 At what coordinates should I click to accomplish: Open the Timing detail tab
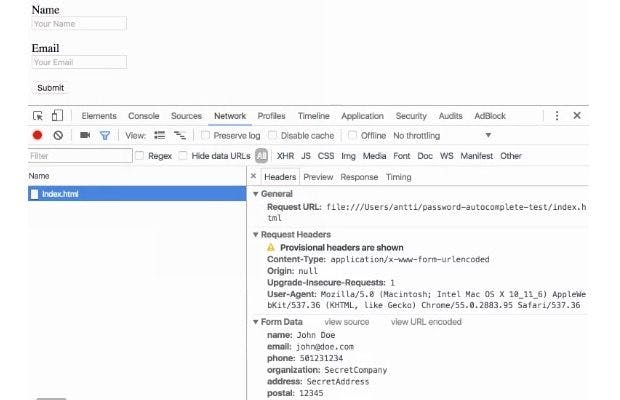click(x=399, y=177)
